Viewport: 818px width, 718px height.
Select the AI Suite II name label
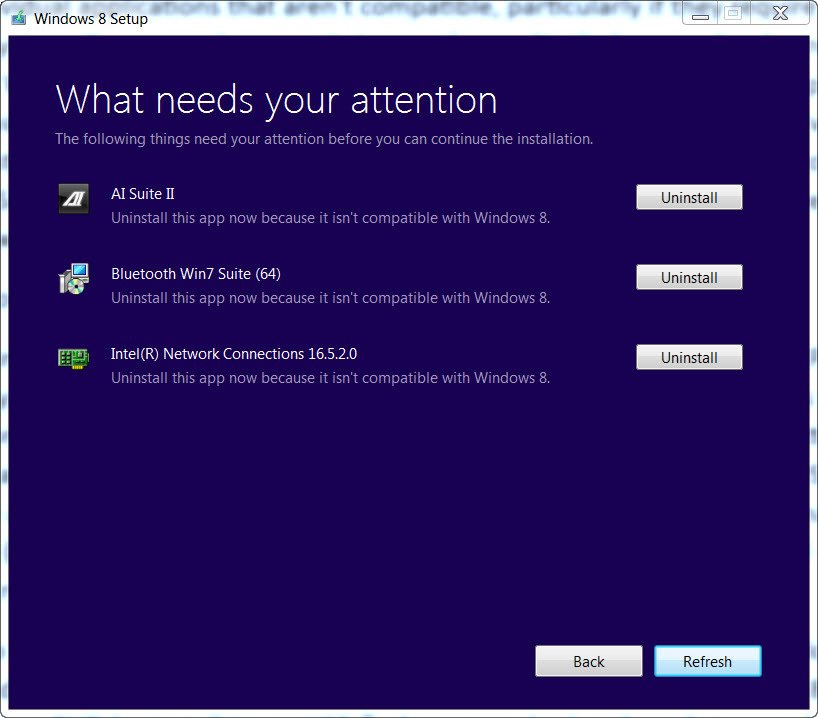tap(143, 194)
